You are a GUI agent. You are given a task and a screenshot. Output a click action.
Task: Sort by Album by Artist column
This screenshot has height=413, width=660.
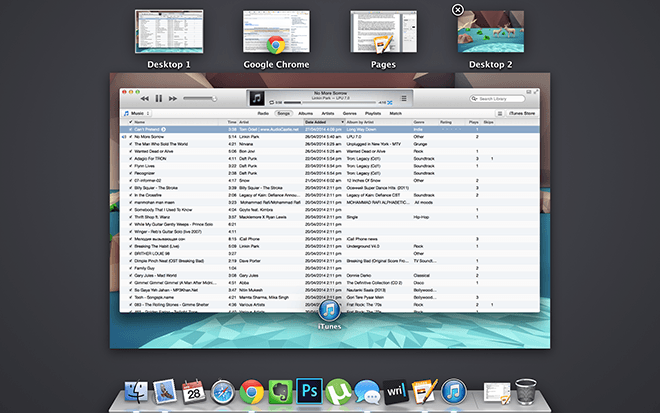(378, 122)
